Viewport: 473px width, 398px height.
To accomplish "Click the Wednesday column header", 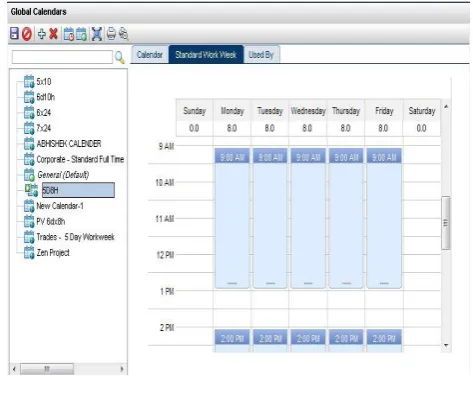I will click(308, 111).
